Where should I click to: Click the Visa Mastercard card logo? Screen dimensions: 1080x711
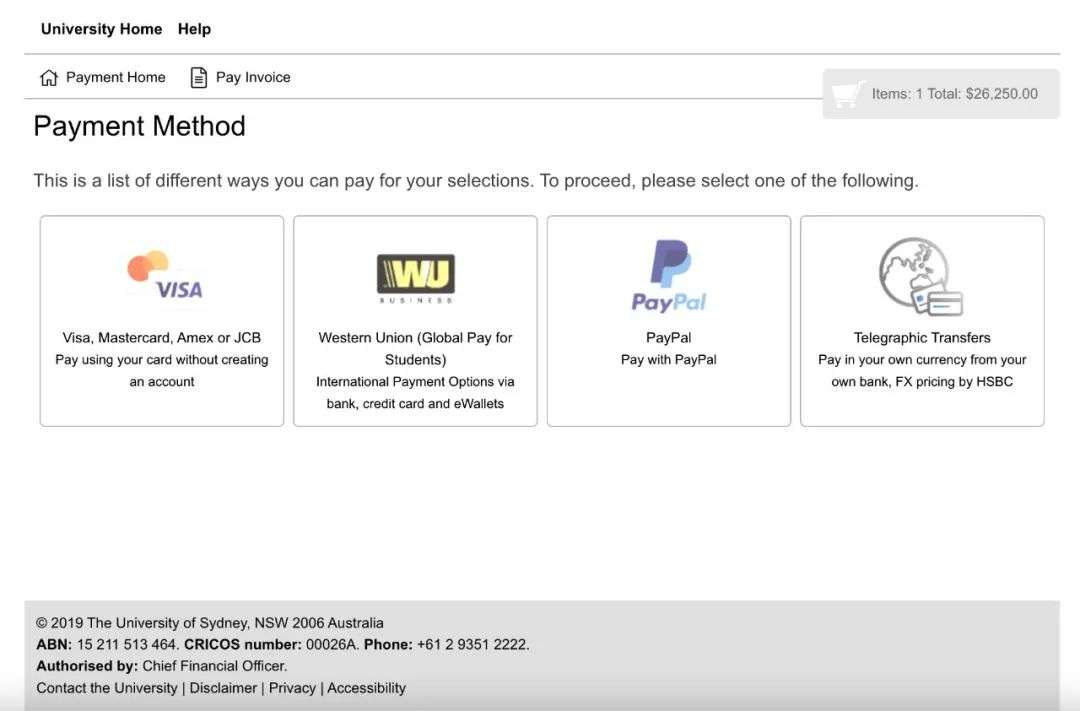(x=164, y=276)
